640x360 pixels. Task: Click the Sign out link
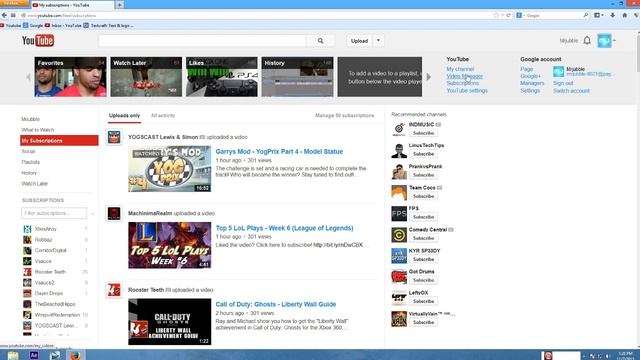point(563,83)
